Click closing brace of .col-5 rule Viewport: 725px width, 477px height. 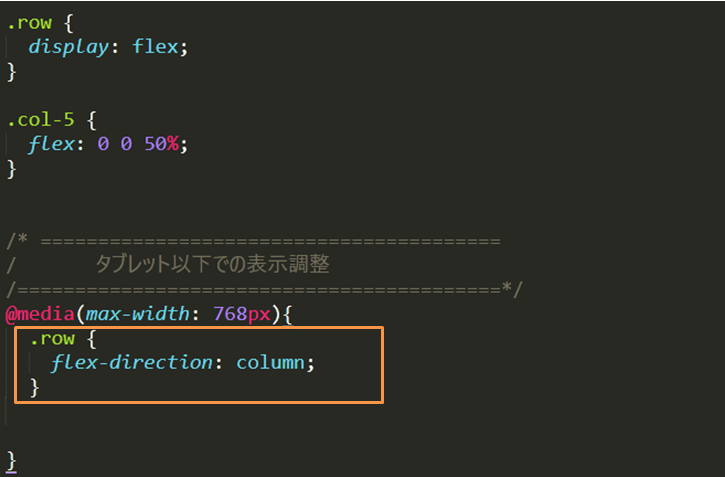(12, 169)
